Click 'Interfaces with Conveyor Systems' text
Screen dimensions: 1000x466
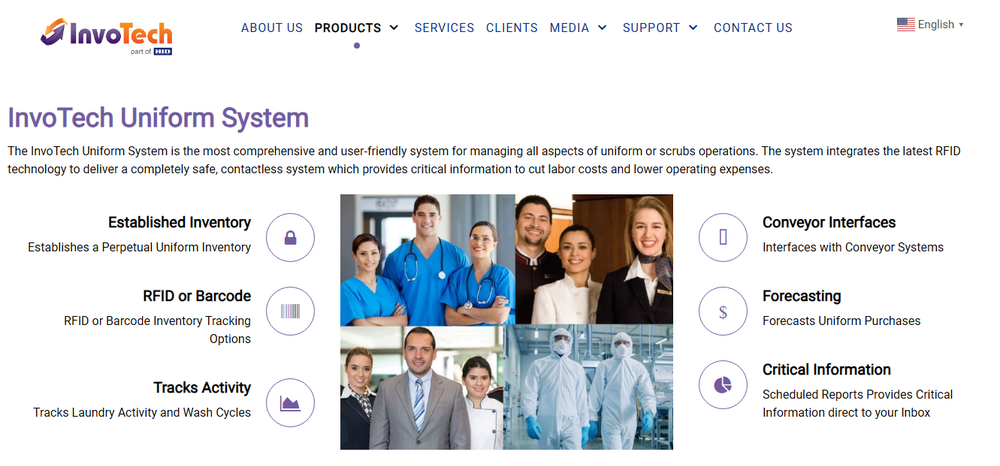853,247
